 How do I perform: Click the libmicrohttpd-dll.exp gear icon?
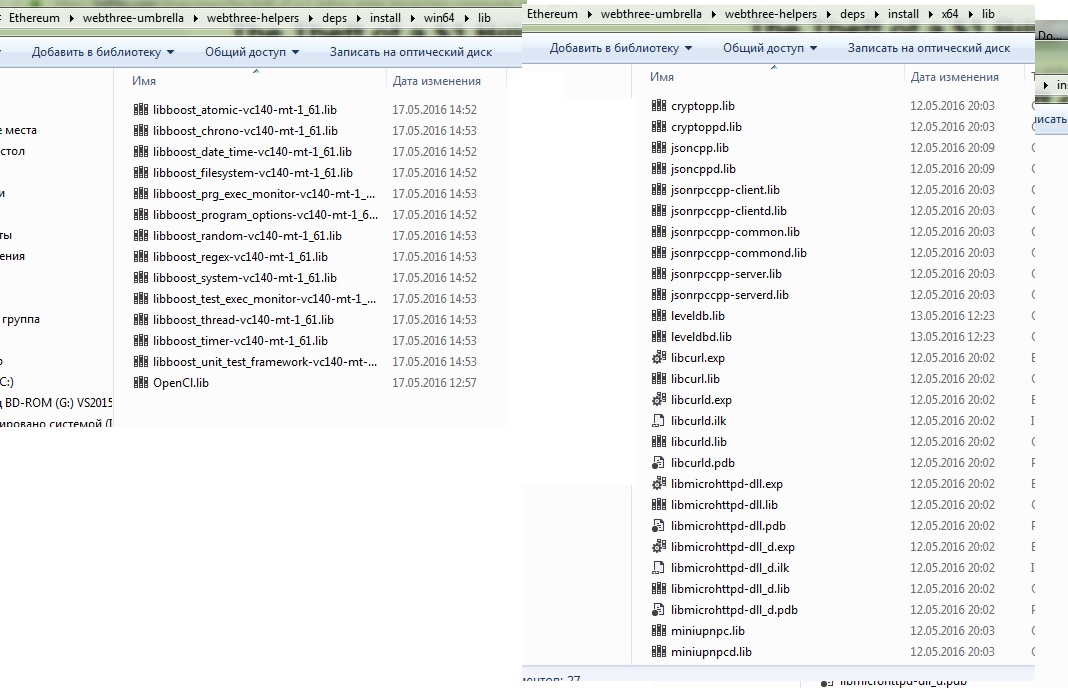point(659,484)
